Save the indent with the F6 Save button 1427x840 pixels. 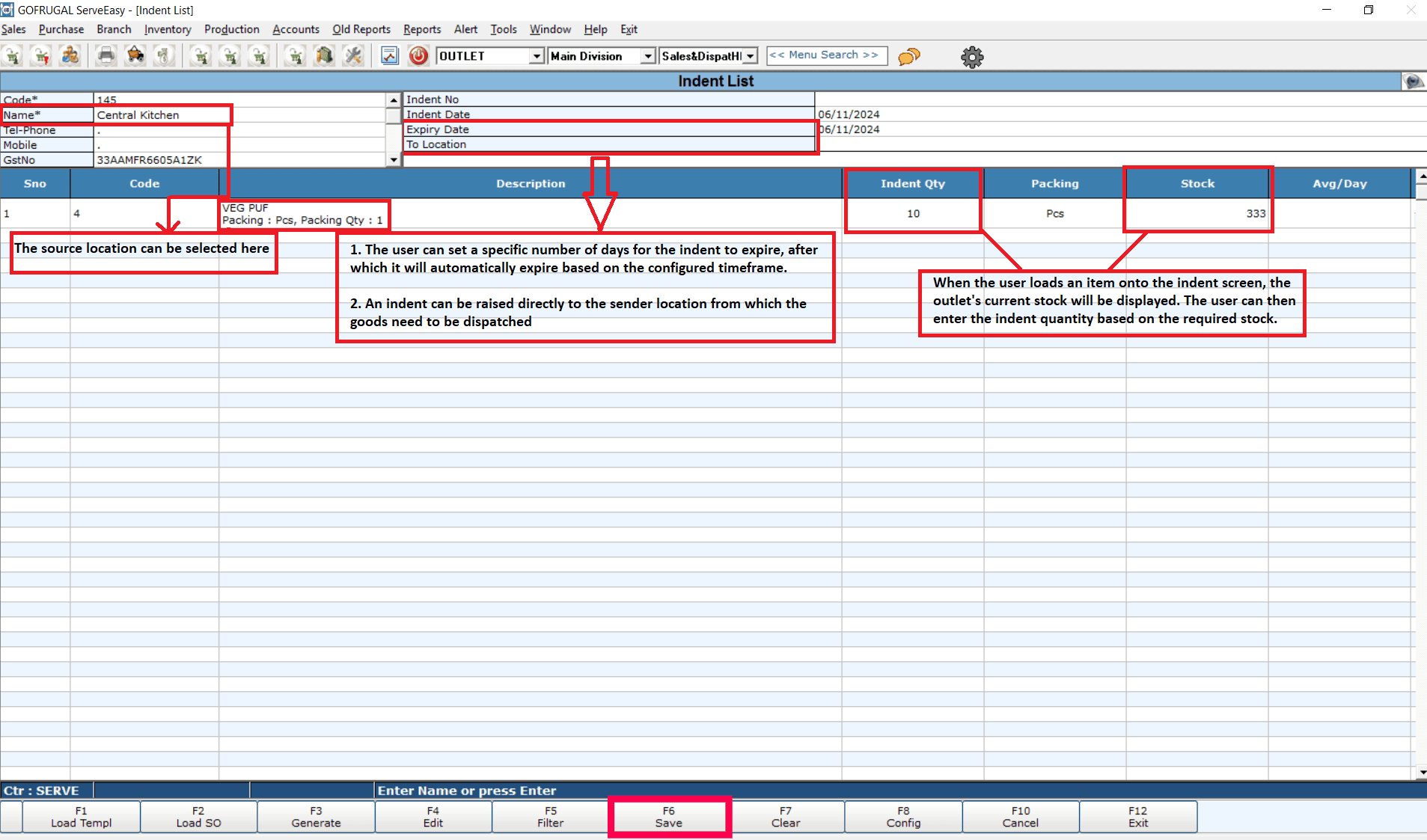tap(669, 817)
